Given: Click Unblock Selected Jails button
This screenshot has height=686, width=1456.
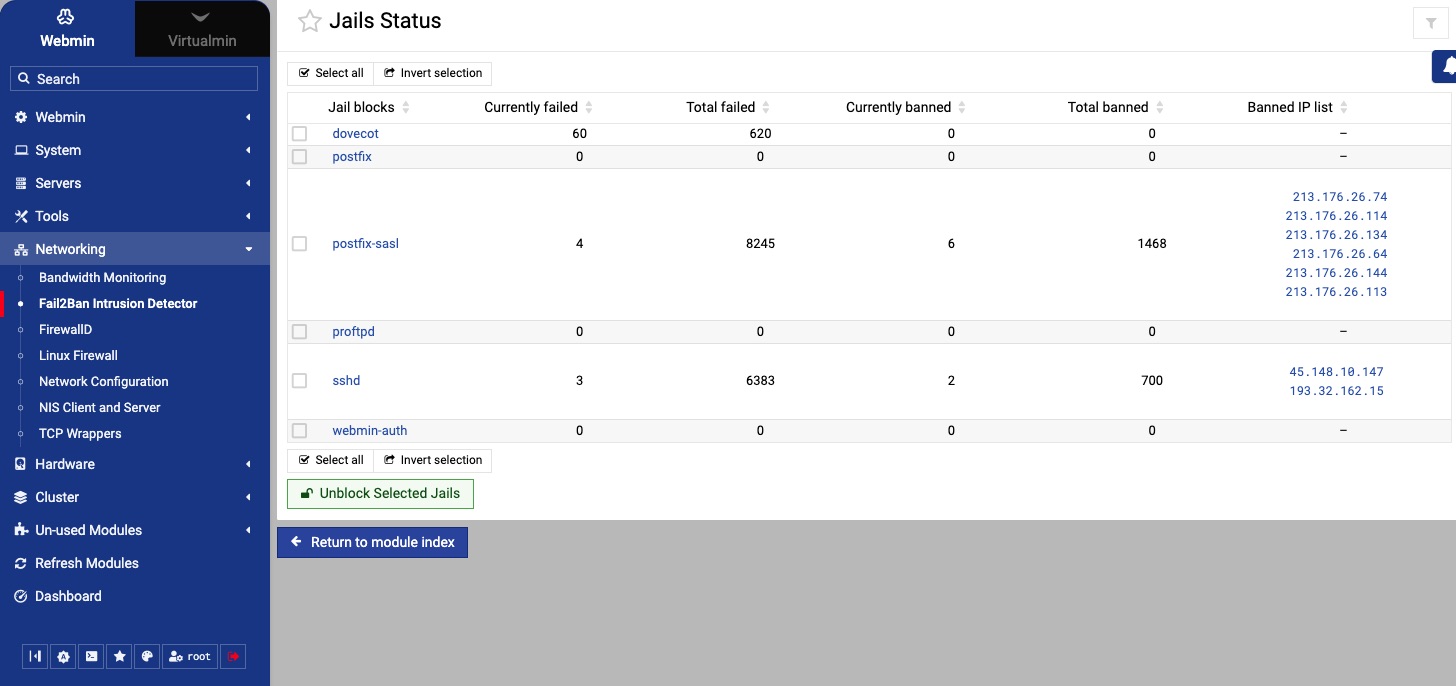Looking at the screenshot, I should (x=380, y=494).
